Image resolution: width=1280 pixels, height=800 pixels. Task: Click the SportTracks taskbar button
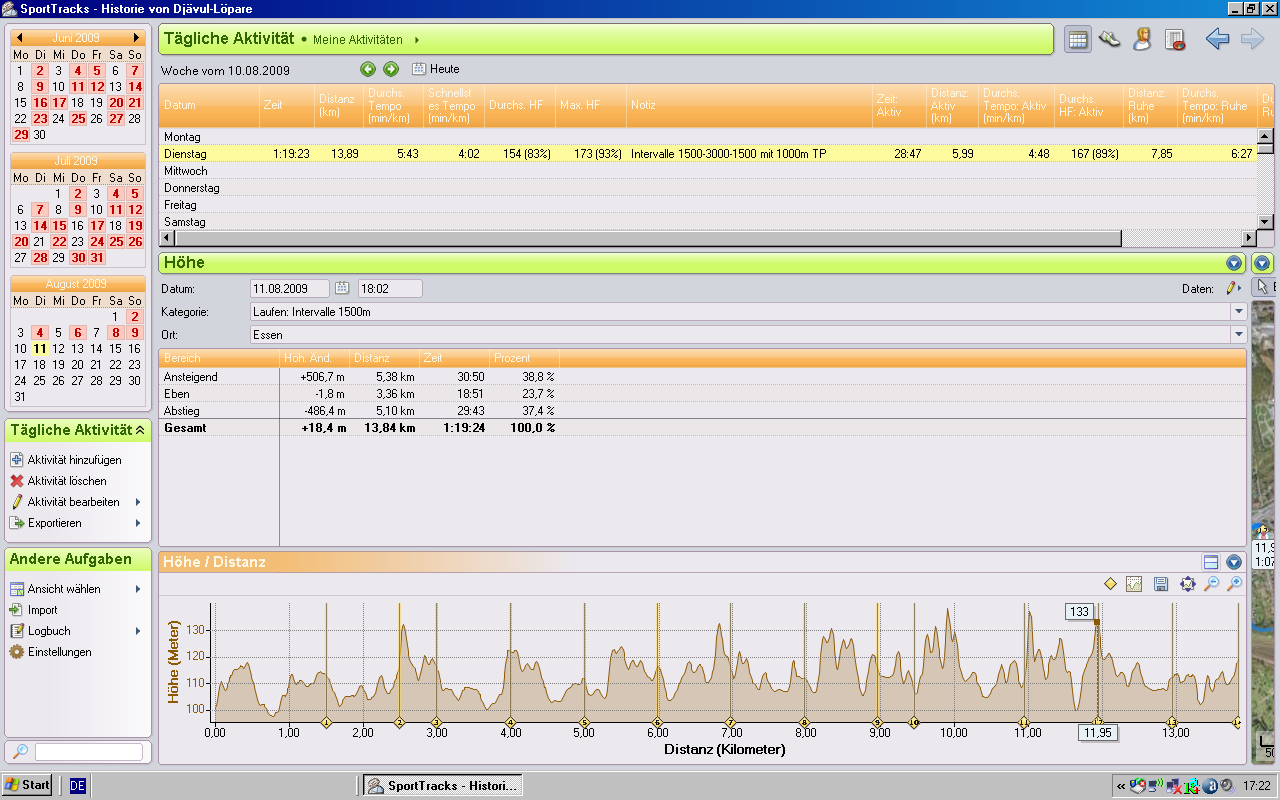[x=442, y=786]
